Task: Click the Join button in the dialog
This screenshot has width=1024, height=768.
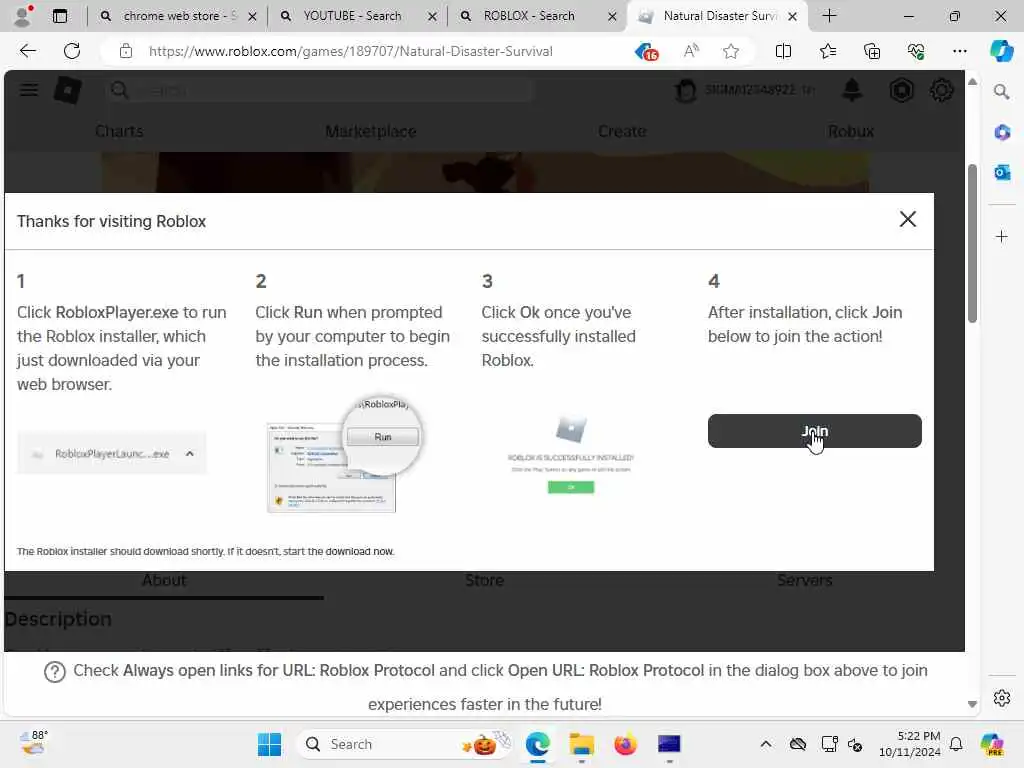Action: click(814, 431)
